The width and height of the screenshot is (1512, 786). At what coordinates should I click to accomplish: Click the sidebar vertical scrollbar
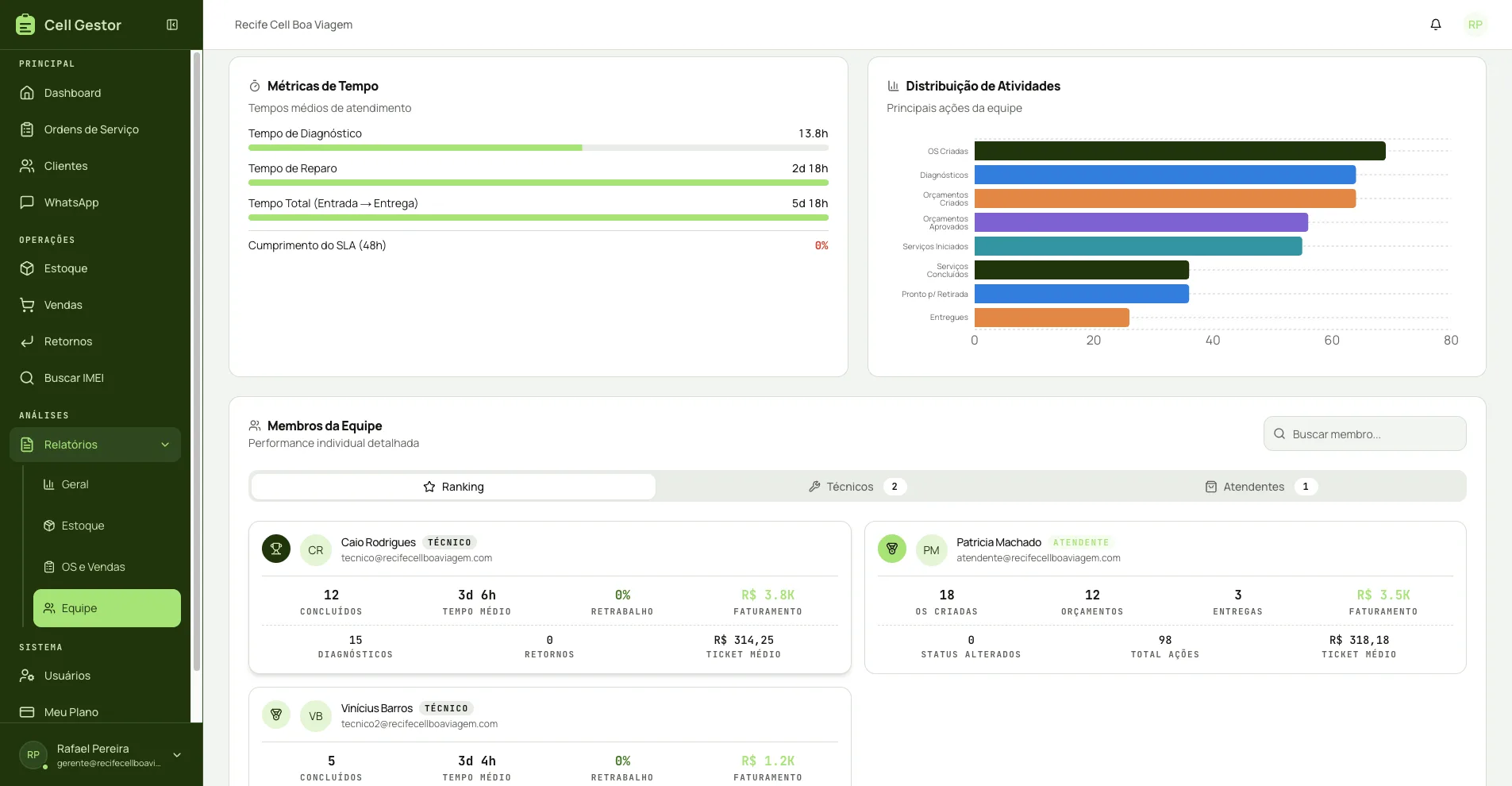[x=197, y=361]
